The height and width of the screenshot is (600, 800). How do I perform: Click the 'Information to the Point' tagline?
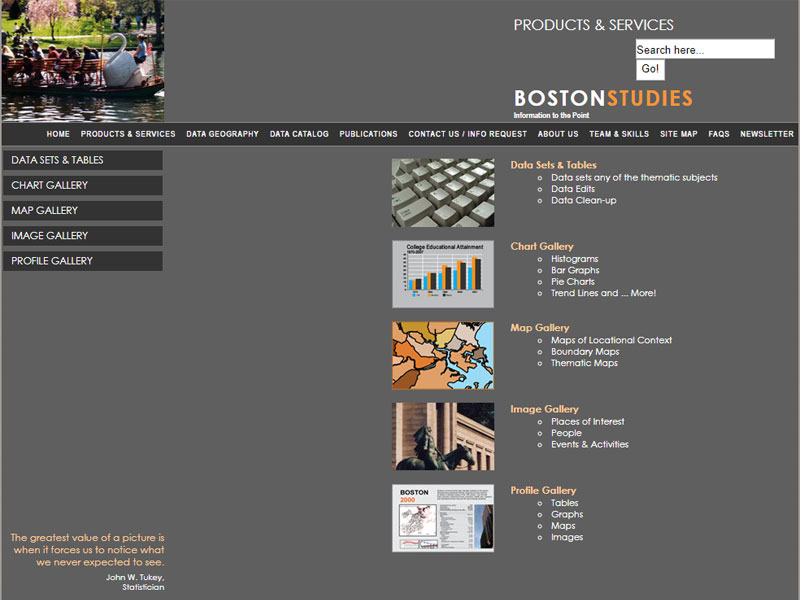pos(551,115)
